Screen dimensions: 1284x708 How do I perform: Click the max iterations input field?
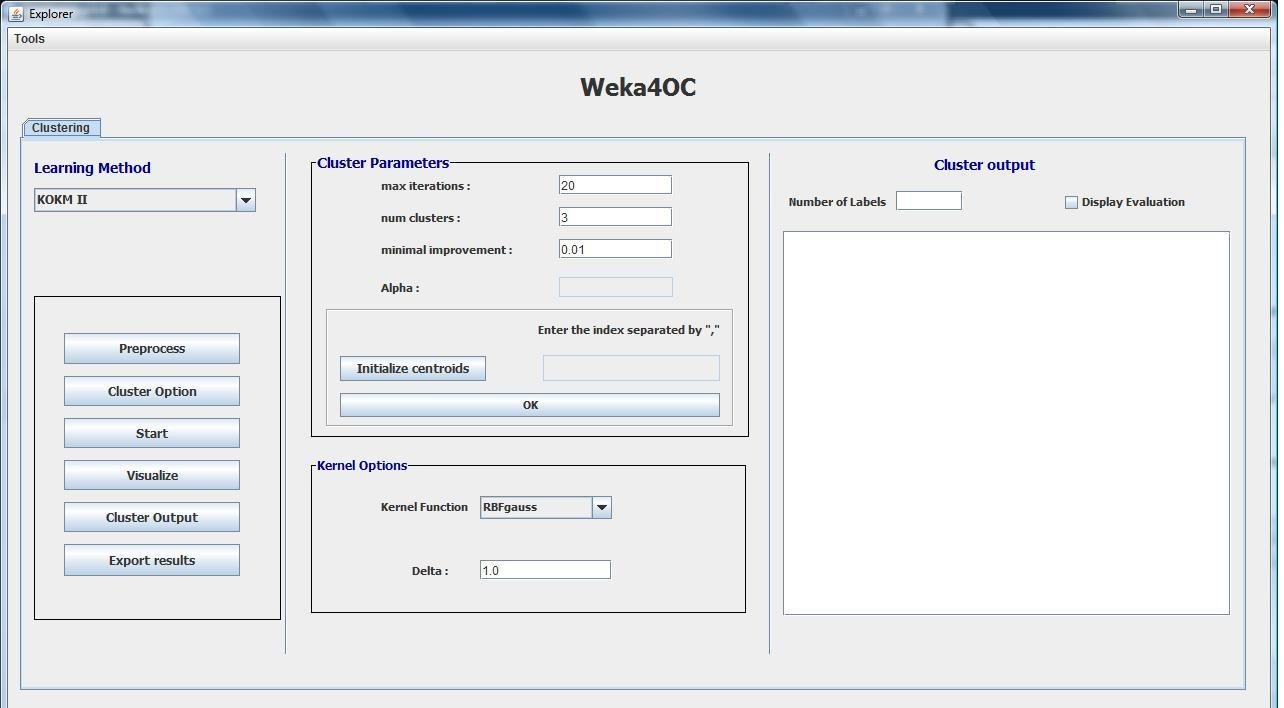point(615,184)
